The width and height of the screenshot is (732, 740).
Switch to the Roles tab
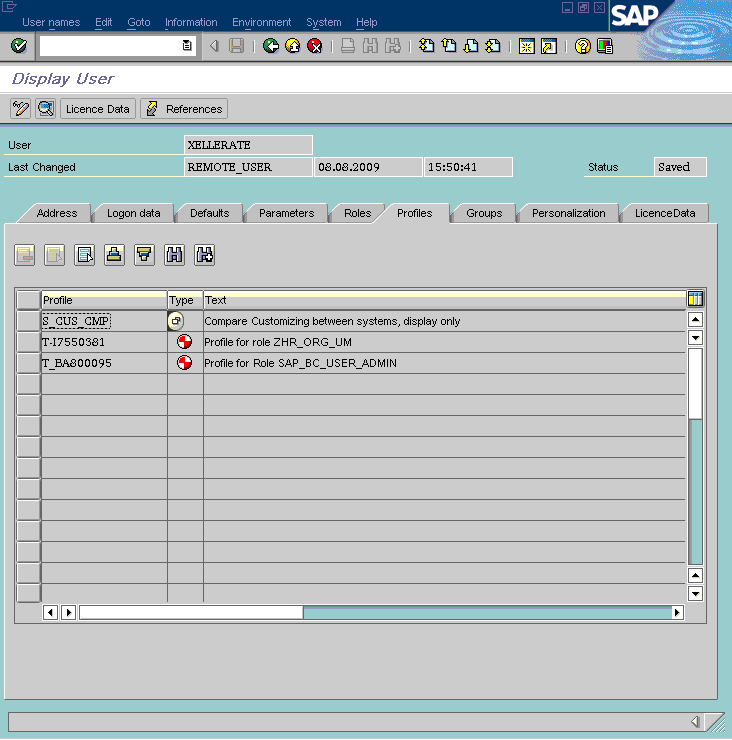pos(357,213)
